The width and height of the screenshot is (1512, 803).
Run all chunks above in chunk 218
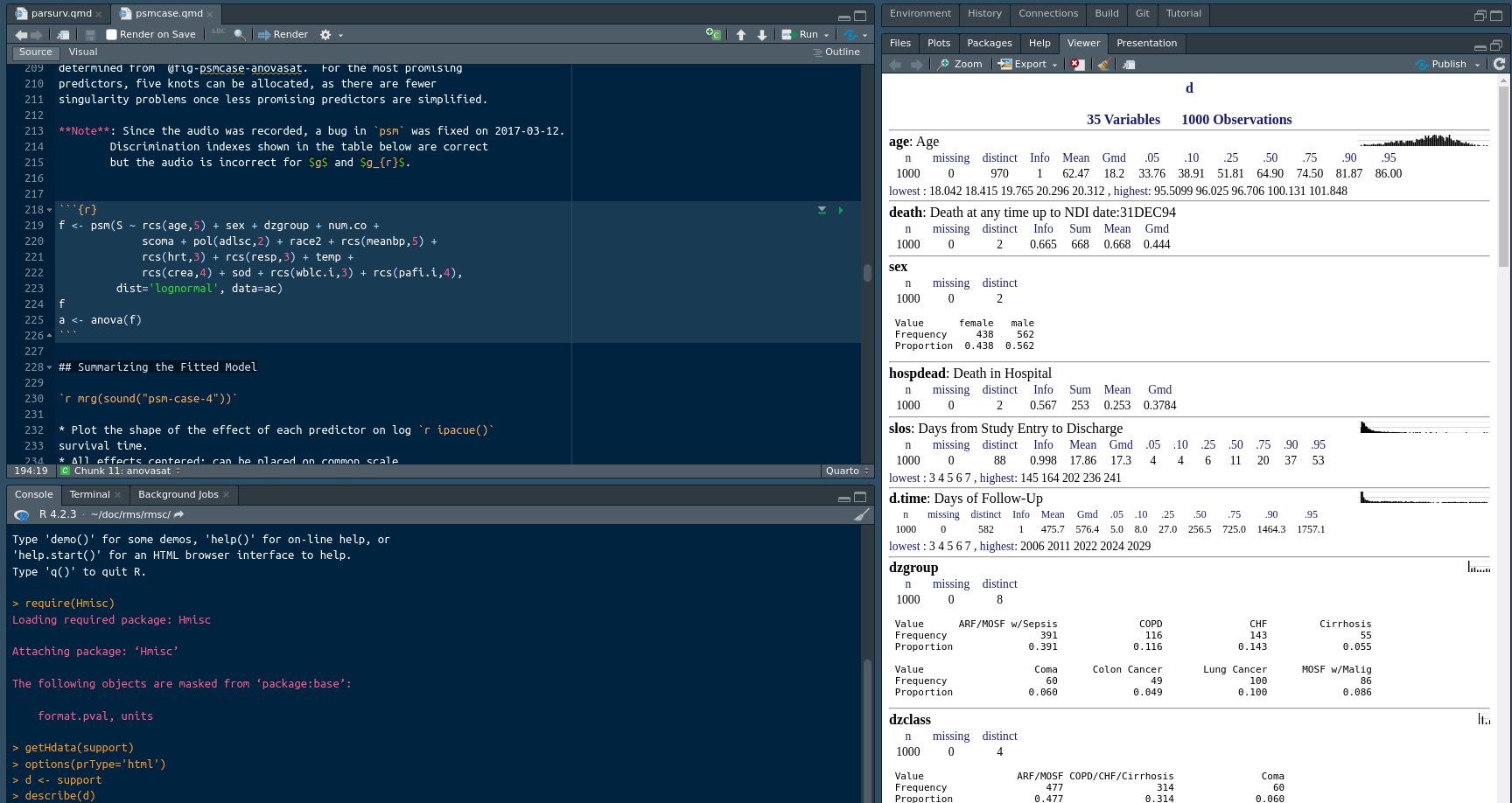click(x=822, y=210)
